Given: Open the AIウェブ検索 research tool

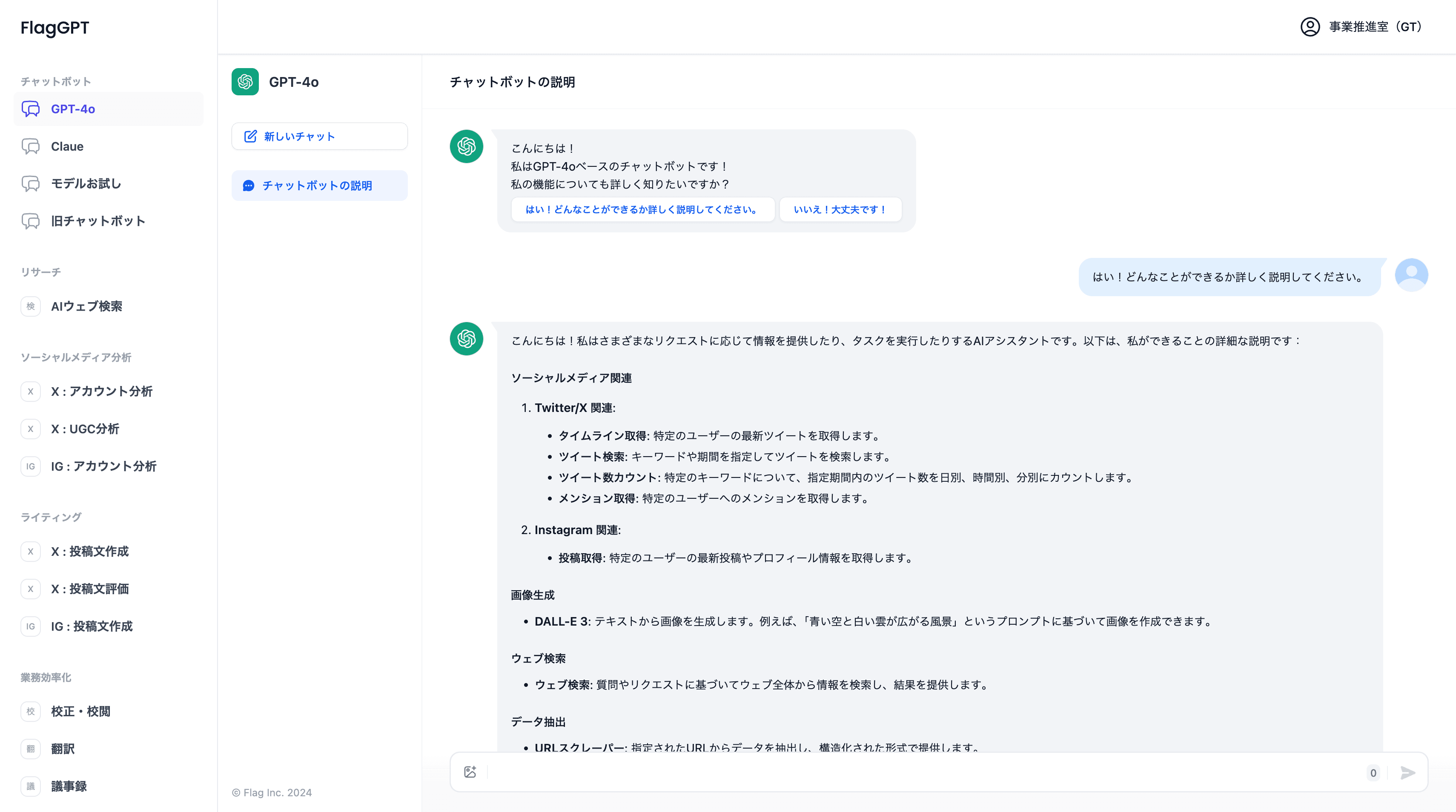Looking at the screenshot, I should tap(86, 307).
